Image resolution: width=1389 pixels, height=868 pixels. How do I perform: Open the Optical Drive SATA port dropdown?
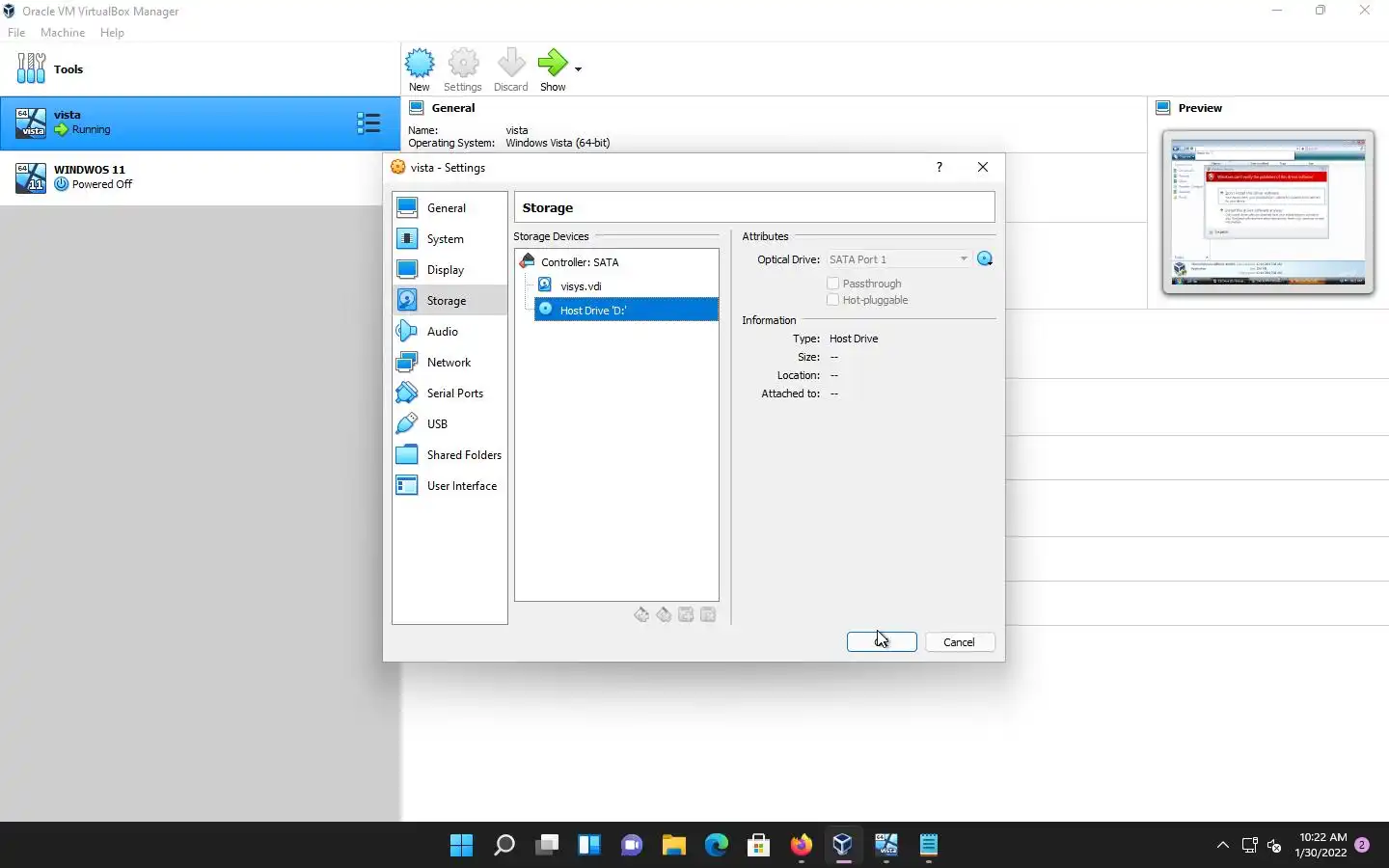coord(898,258)
